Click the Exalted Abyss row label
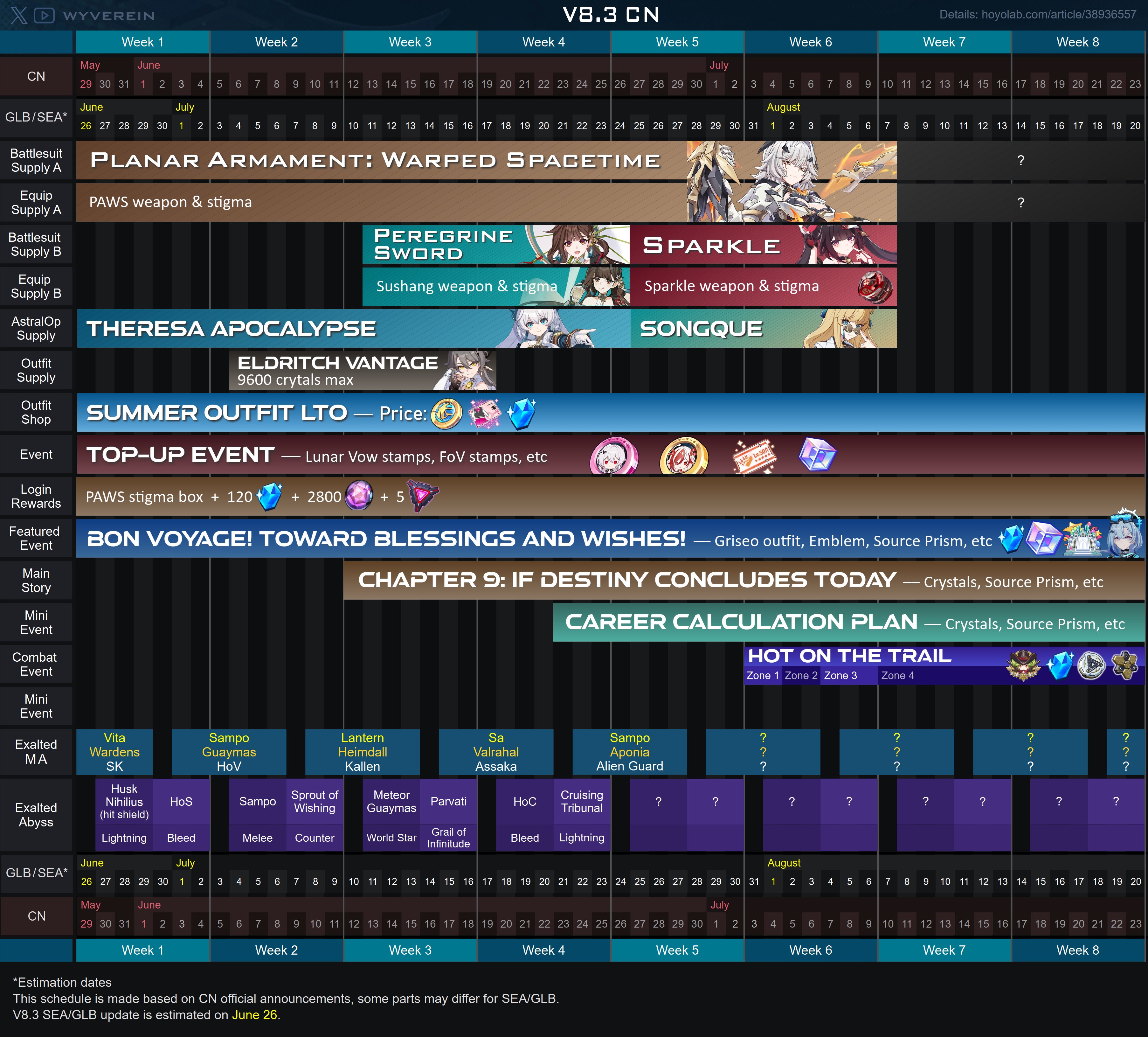 (37, 815)
